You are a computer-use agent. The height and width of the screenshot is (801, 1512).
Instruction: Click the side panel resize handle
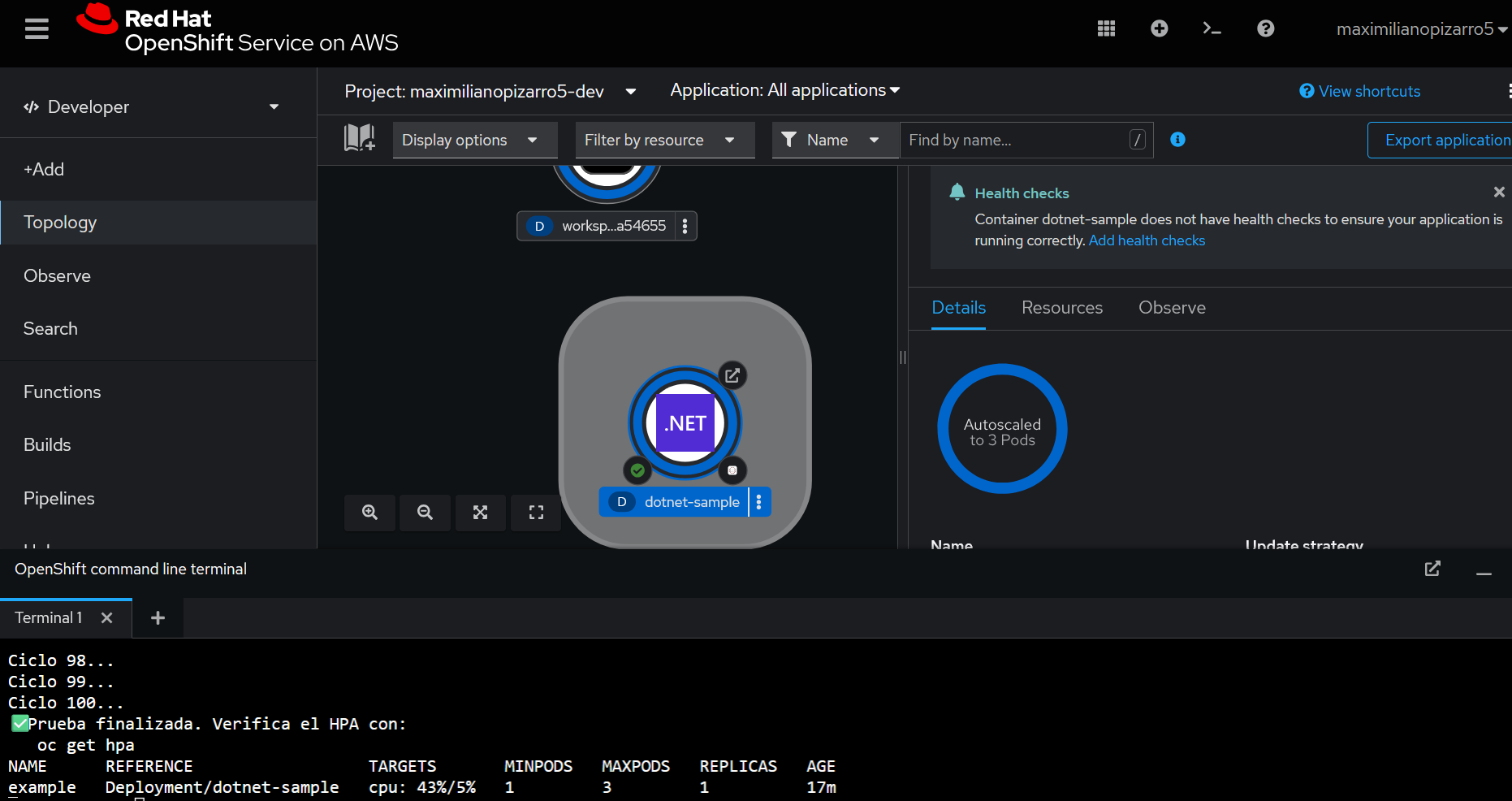click(x=903, y=357)
